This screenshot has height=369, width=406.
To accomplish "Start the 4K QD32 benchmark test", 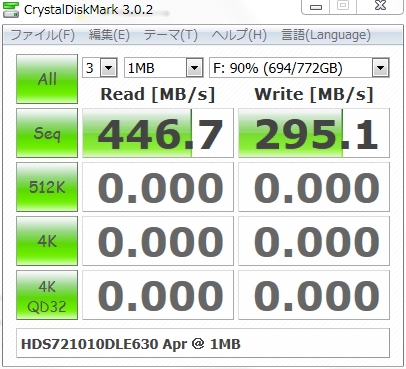I will coord(47,295).
